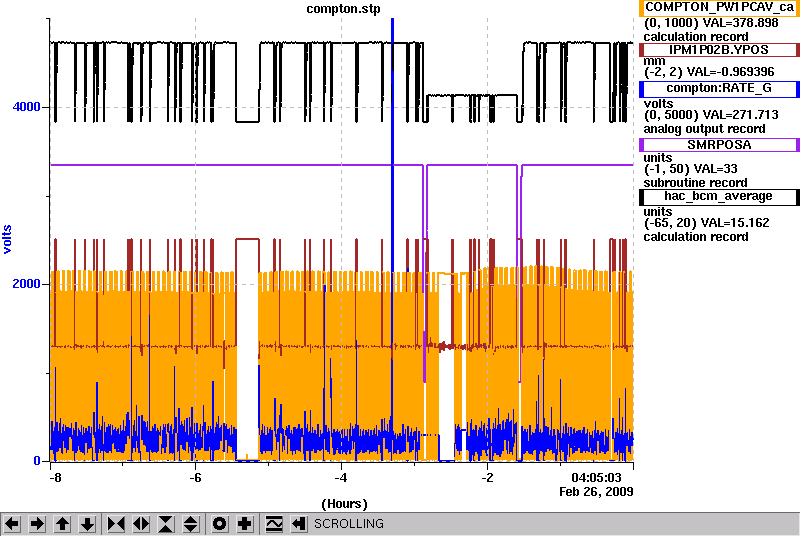Click the Feb 26, 2009 date label
The width and height of the screenshot is (800, 536).
tap(596, 492)
